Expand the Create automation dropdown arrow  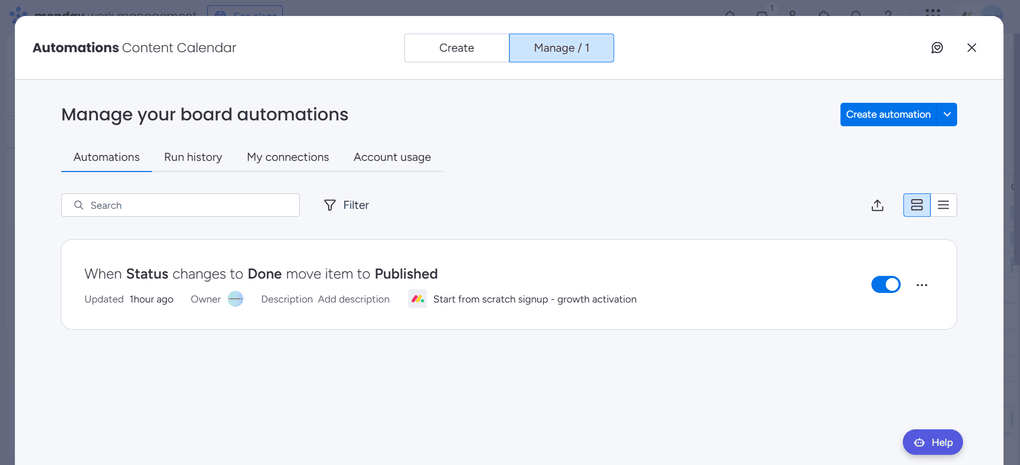tap(947, 114)
